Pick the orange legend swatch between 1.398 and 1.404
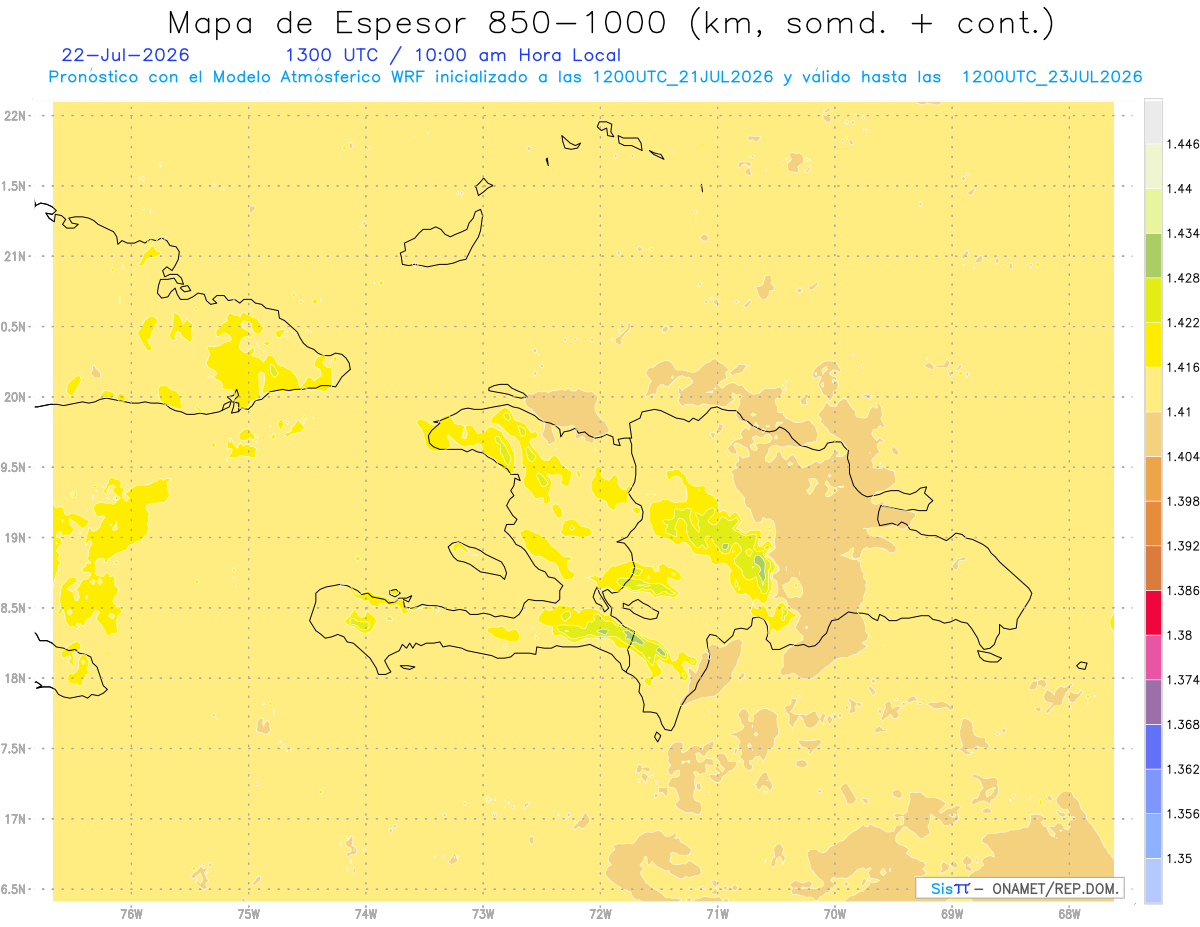The width and height of the screenshot is (1200, 927). click(1153, 479)
